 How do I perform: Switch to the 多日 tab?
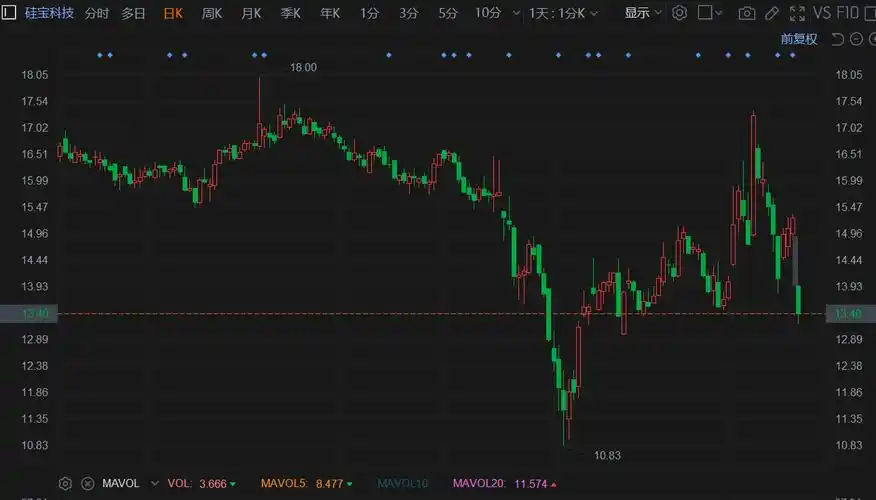pyautogui.click(x=133, y=13)
